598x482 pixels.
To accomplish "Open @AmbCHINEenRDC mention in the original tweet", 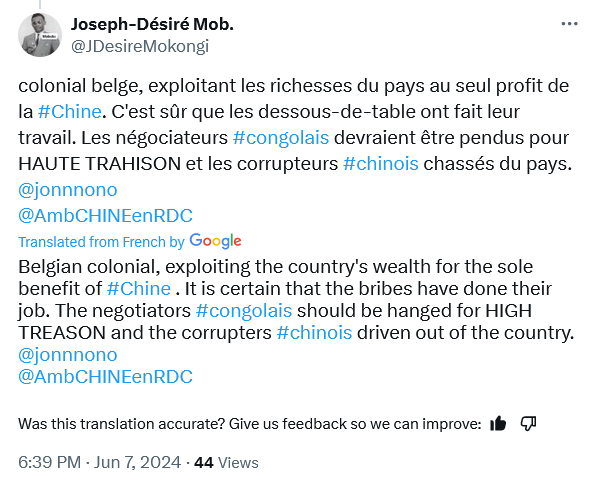I will (x=105, y=216).
